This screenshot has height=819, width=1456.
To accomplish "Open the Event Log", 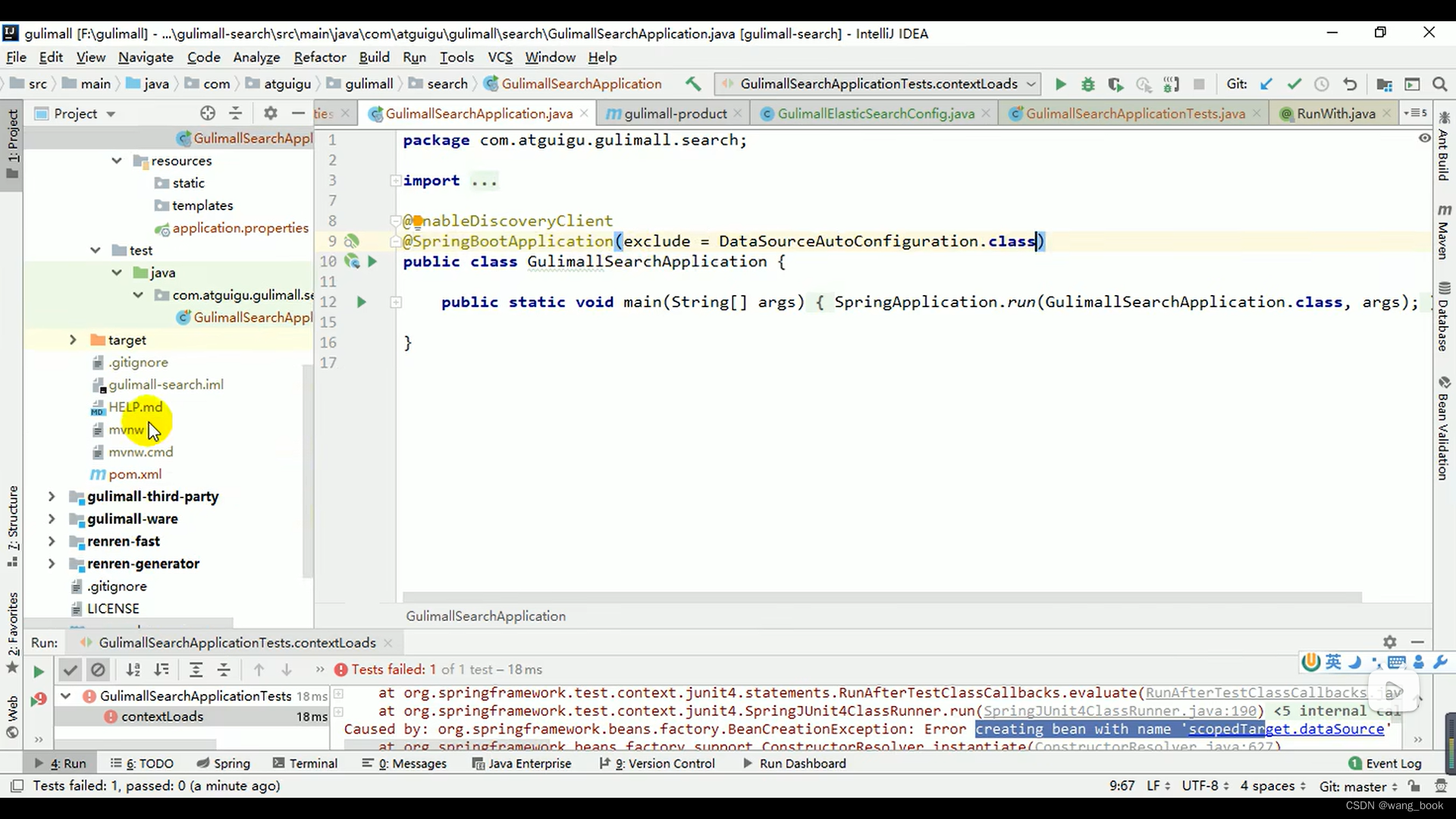I will pyautogui.click(x=1385, y=764).
